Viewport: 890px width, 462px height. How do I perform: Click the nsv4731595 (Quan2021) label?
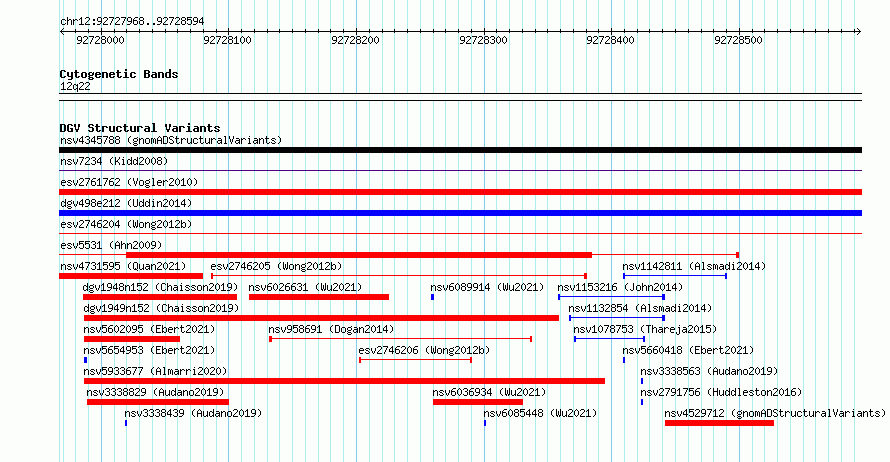click(x=123, y=266)
